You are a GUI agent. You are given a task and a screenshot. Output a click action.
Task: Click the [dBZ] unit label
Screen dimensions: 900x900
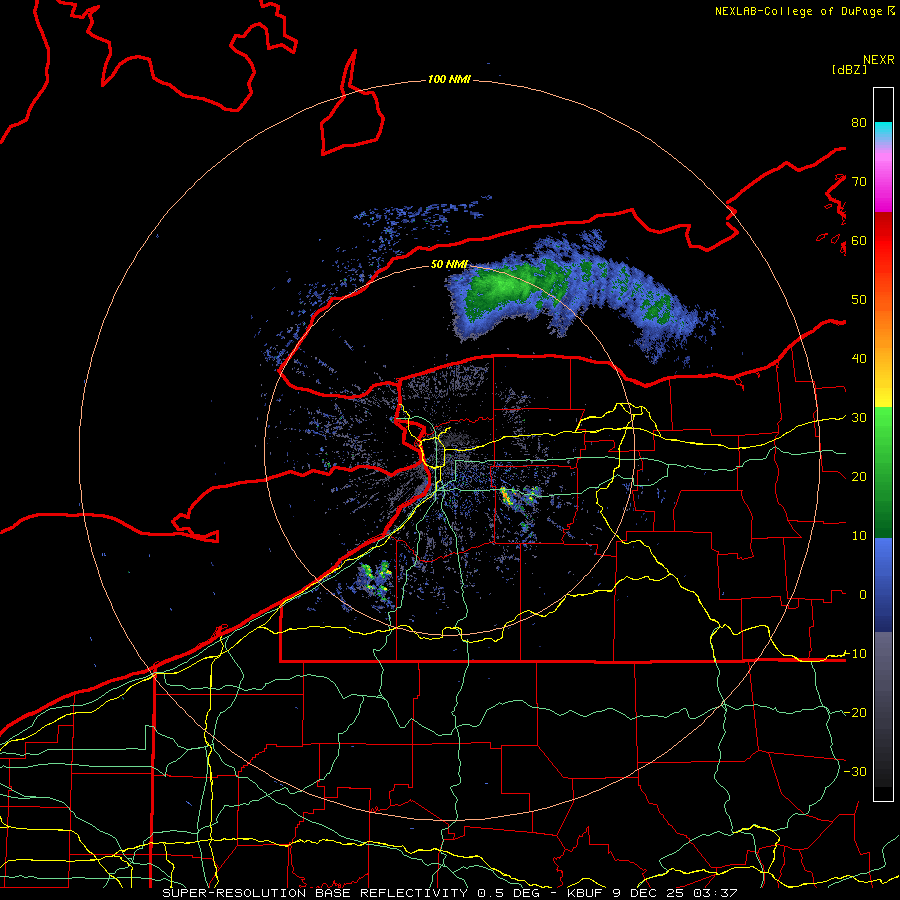(849, 69)
